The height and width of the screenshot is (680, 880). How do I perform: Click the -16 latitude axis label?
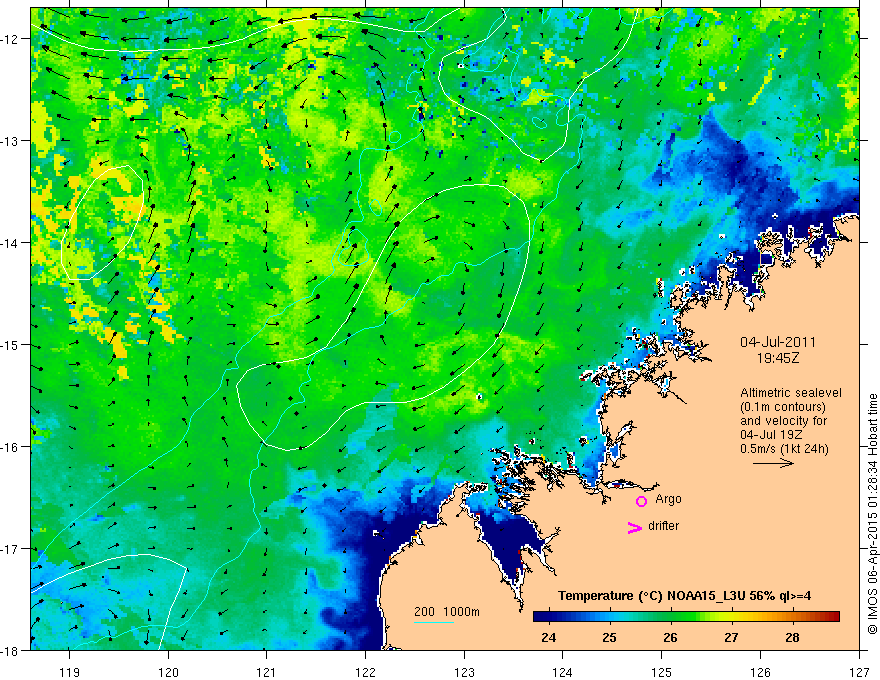coord(11,447)
